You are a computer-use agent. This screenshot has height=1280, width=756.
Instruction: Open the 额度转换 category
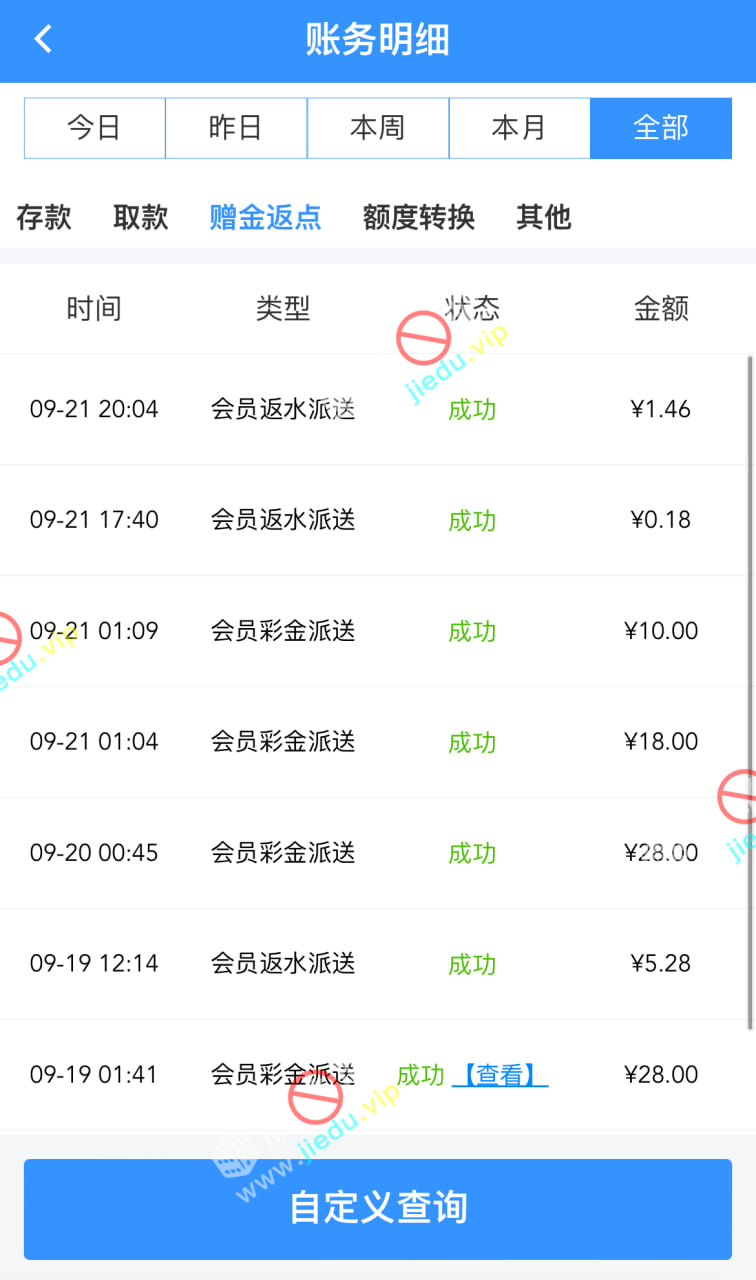(418, 217)
